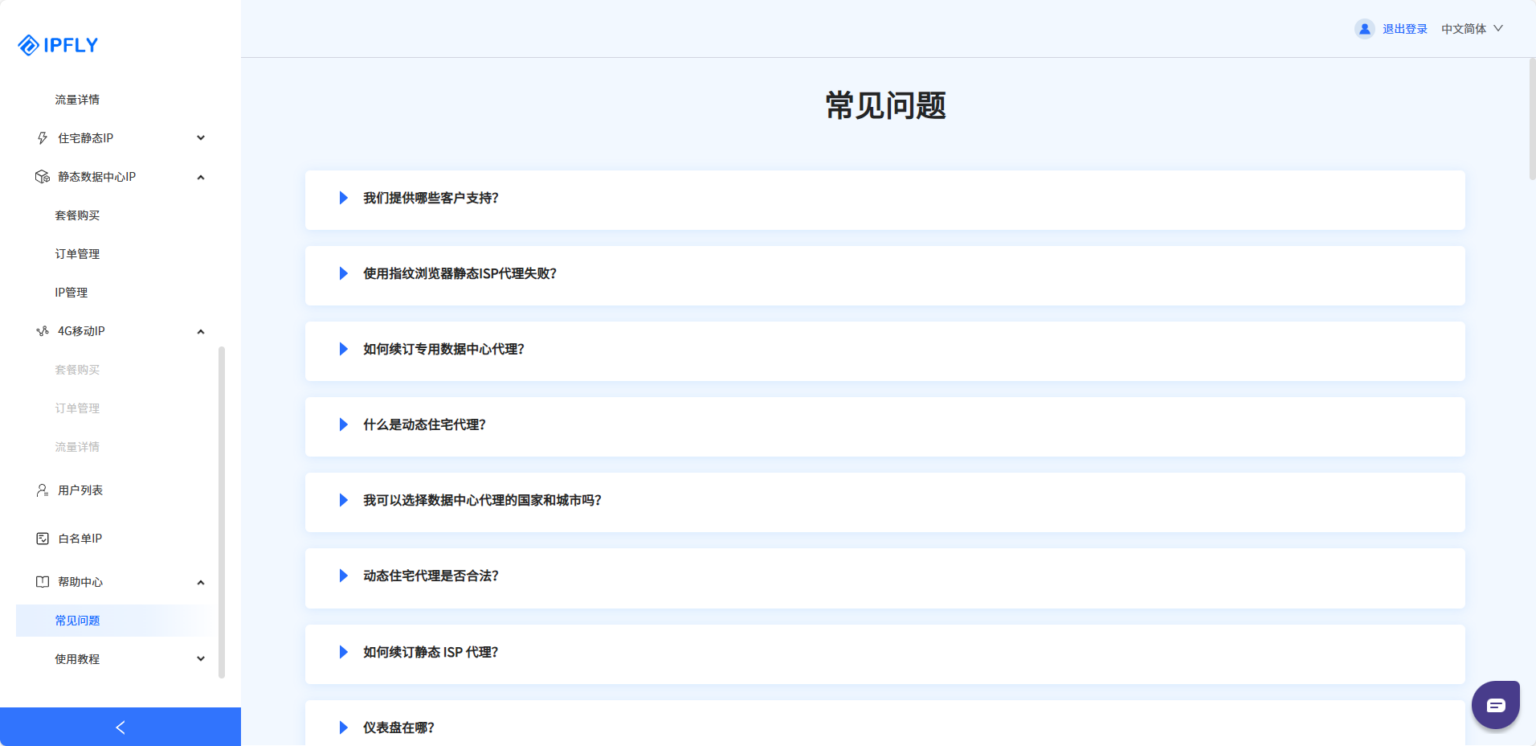
Task: Open the 常见问题 menu item
Action: coord(78,620)
